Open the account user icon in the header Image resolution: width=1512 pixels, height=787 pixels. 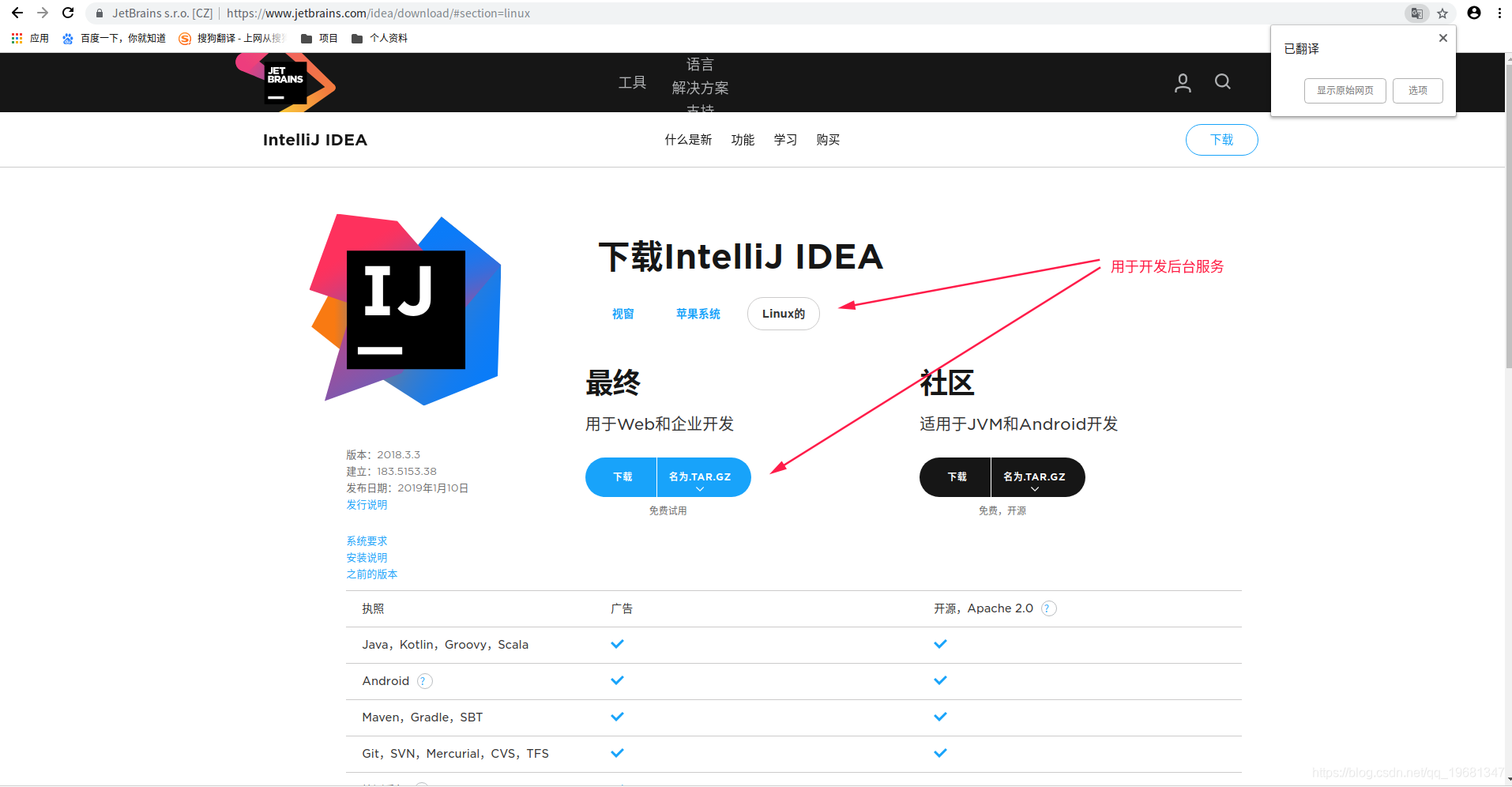point(1183,82)
